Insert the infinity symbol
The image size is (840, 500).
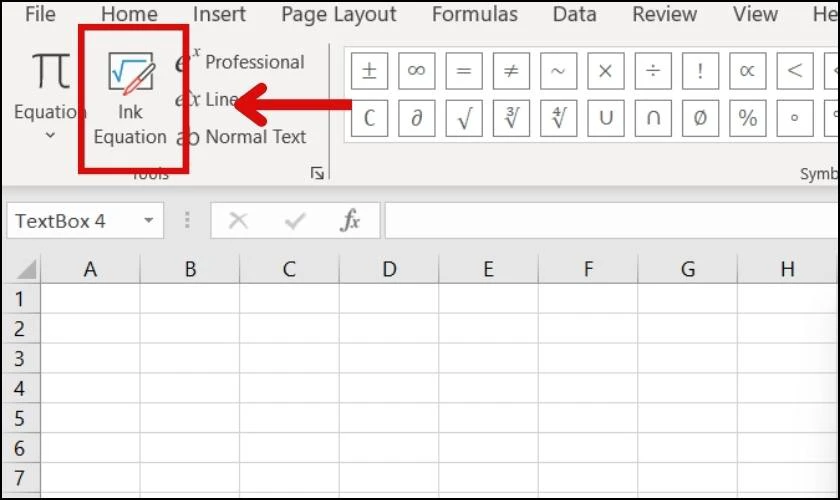coord(416,71)
